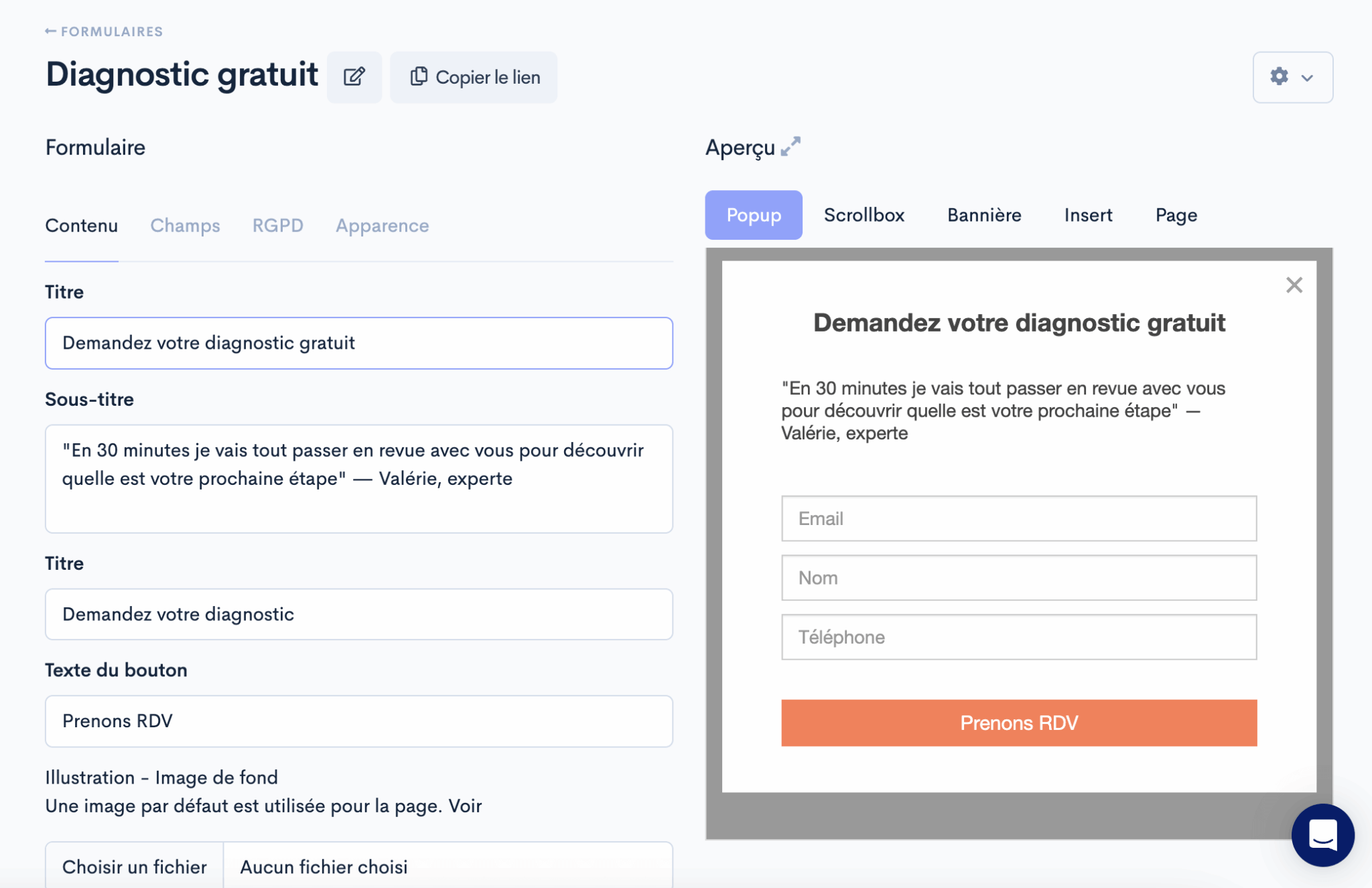Open the RGPD tab
1372x888 pixels.
277,226
